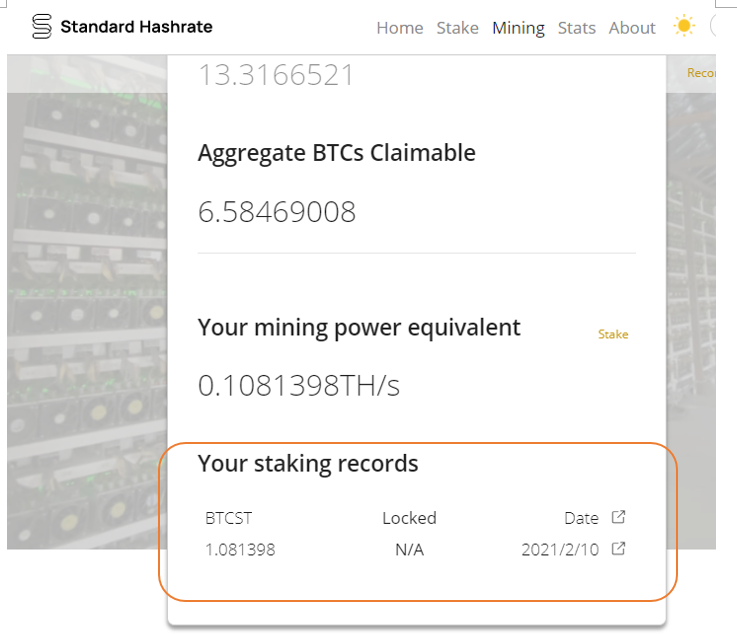Open external link icon for 2021/2/10 record
The height and width of the screenshot is (634, 737).
point(618,548)
